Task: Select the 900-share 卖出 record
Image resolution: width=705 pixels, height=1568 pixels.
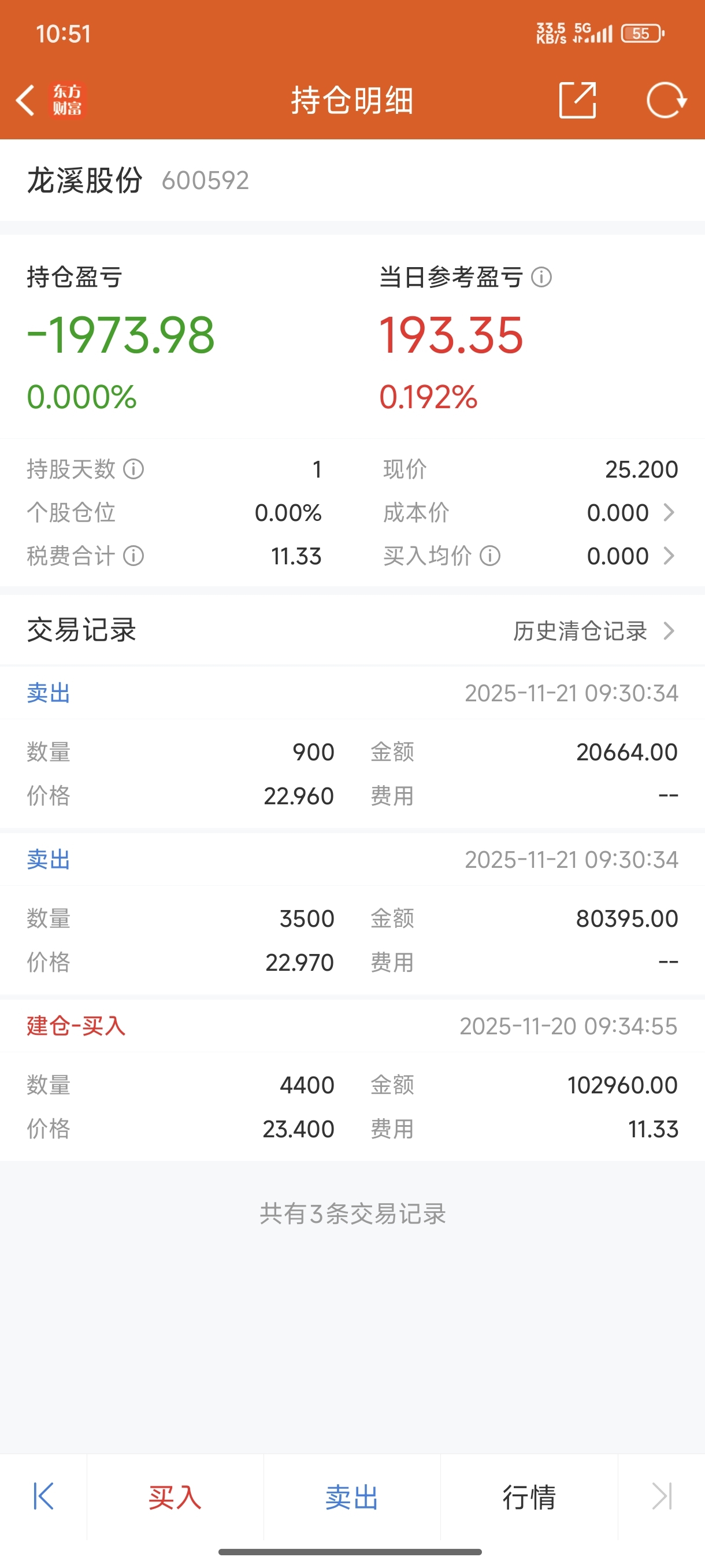Action: [352, 747]
